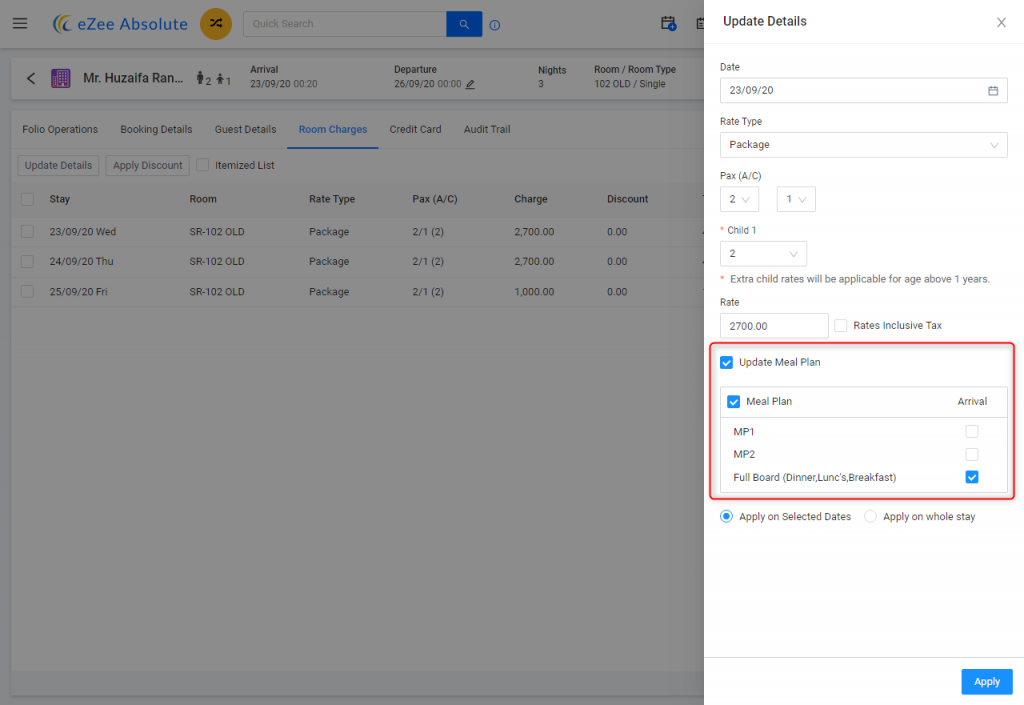The image size is (1024, 705).
Task: Open the Rate Type Package dropdown
Action: 863,145
